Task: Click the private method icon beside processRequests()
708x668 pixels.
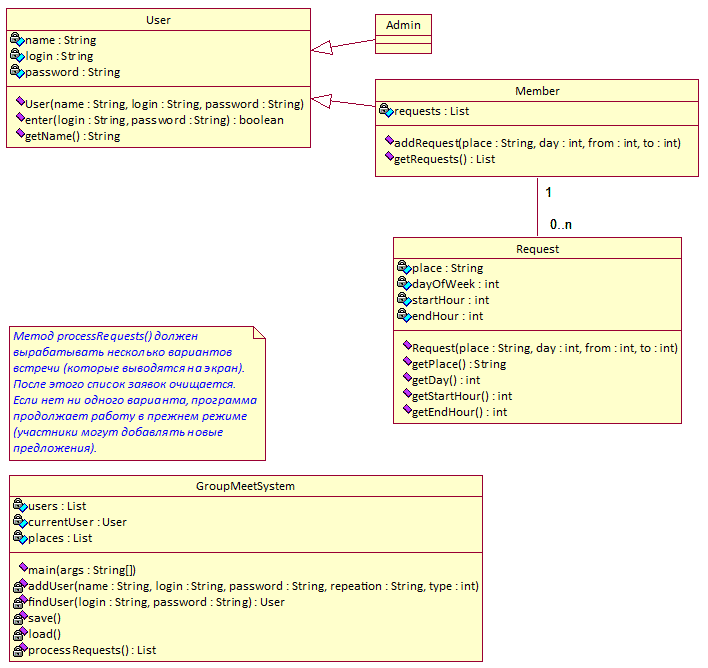Action: click(20, 650)
